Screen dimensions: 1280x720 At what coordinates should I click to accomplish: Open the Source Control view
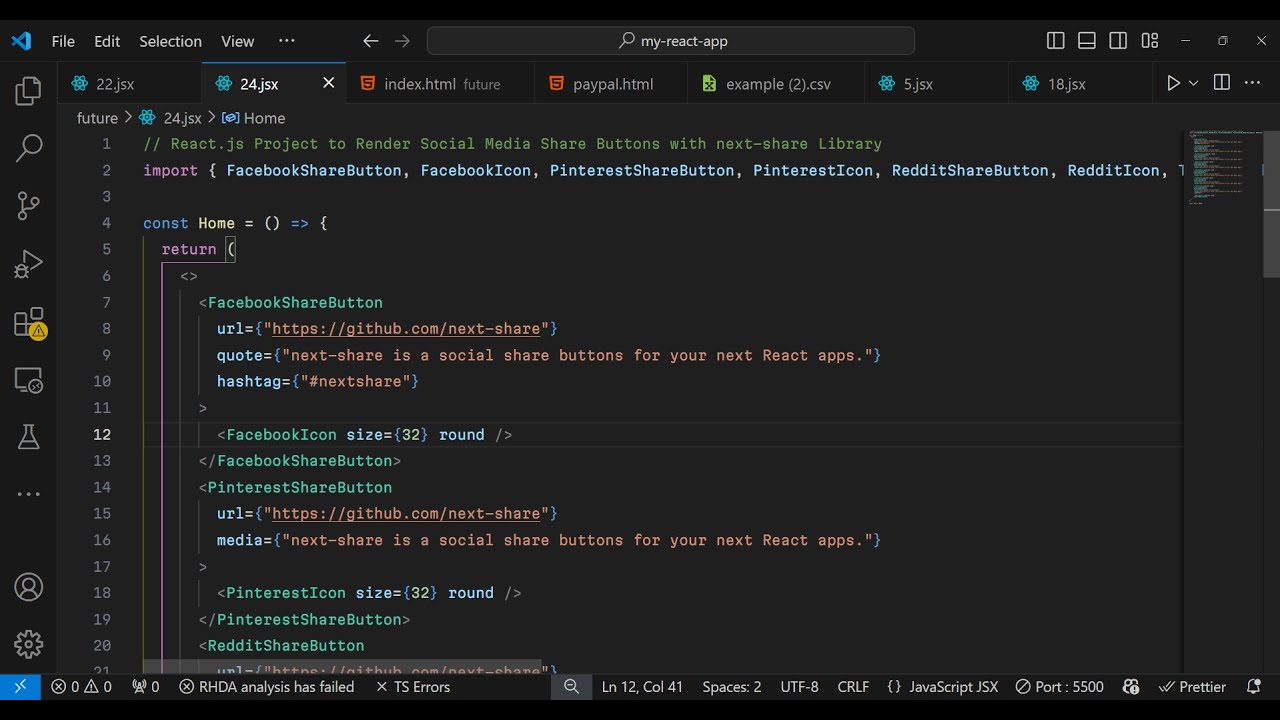pos(28,206)
